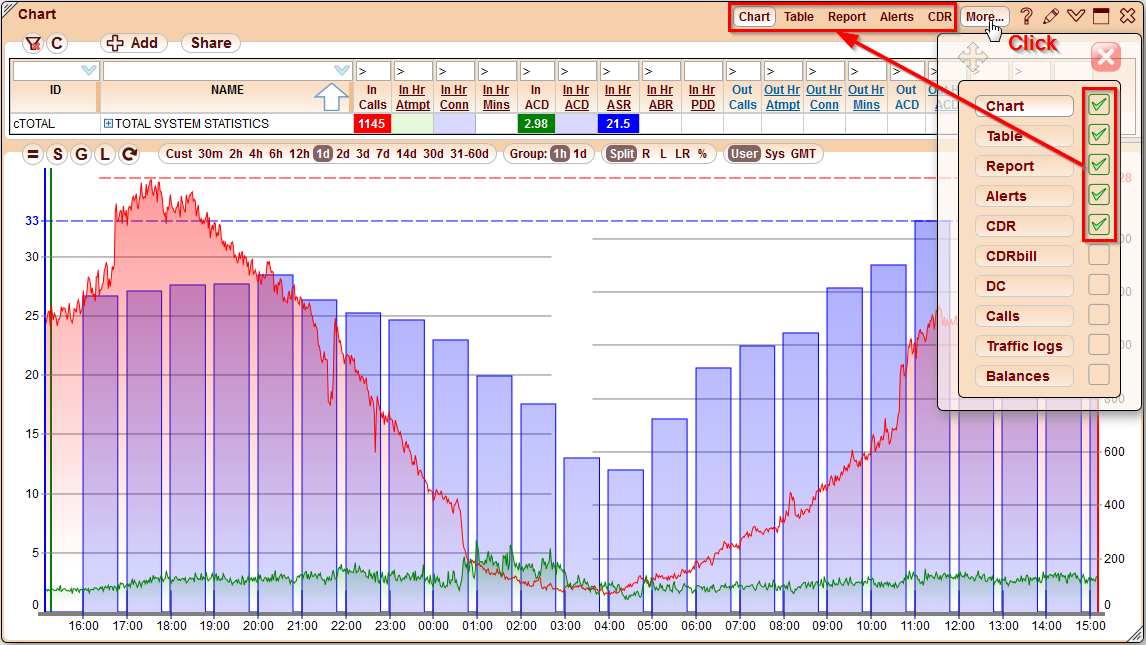This screenshot has height=645, width=1146.
Task: Select the User timezone option
Action: pos(744,154)
